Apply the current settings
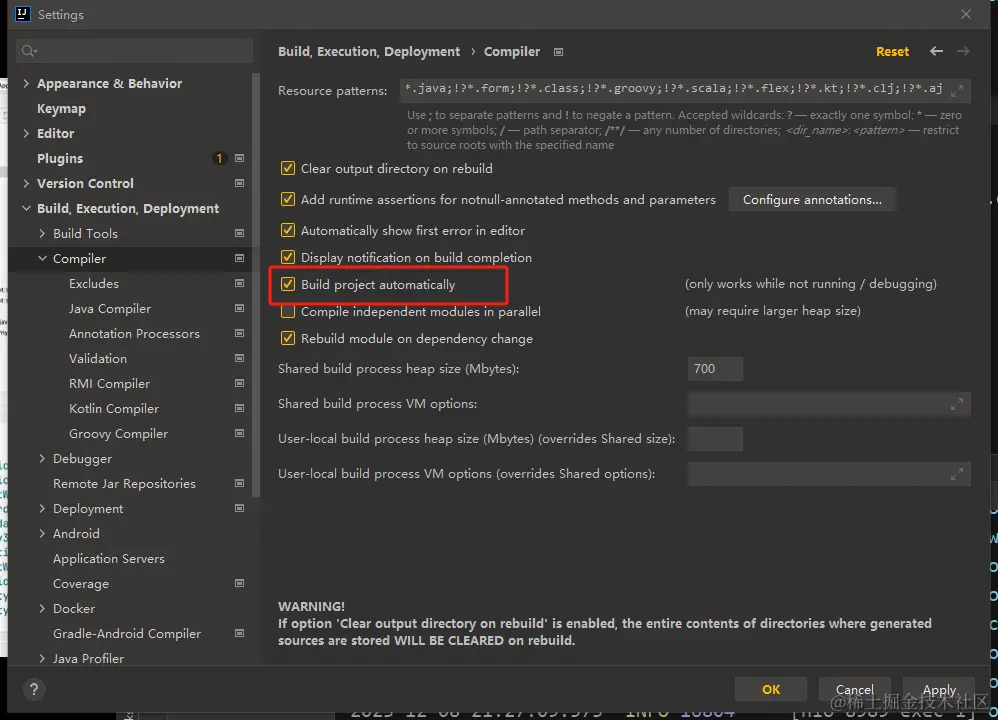This screenshot has width=998, height=720. point(939,689)
